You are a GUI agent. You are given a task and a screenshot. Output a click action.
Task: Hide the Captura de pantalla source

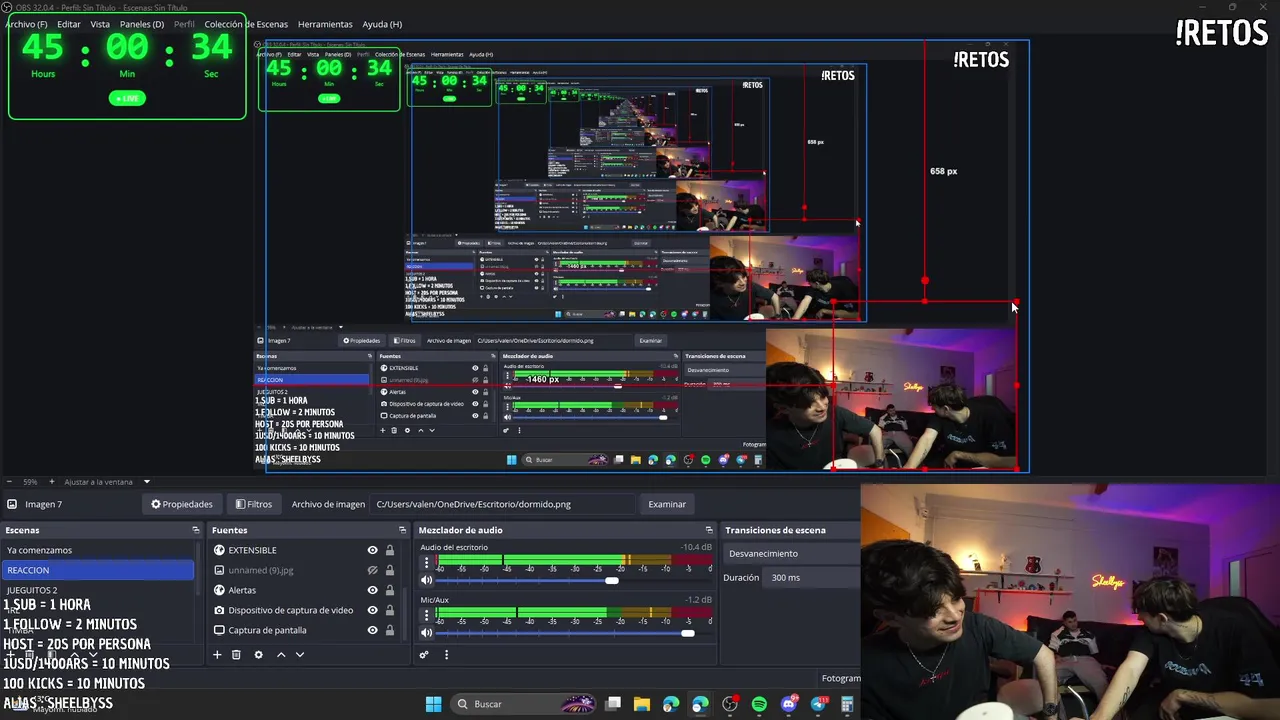tap(372, 630)
